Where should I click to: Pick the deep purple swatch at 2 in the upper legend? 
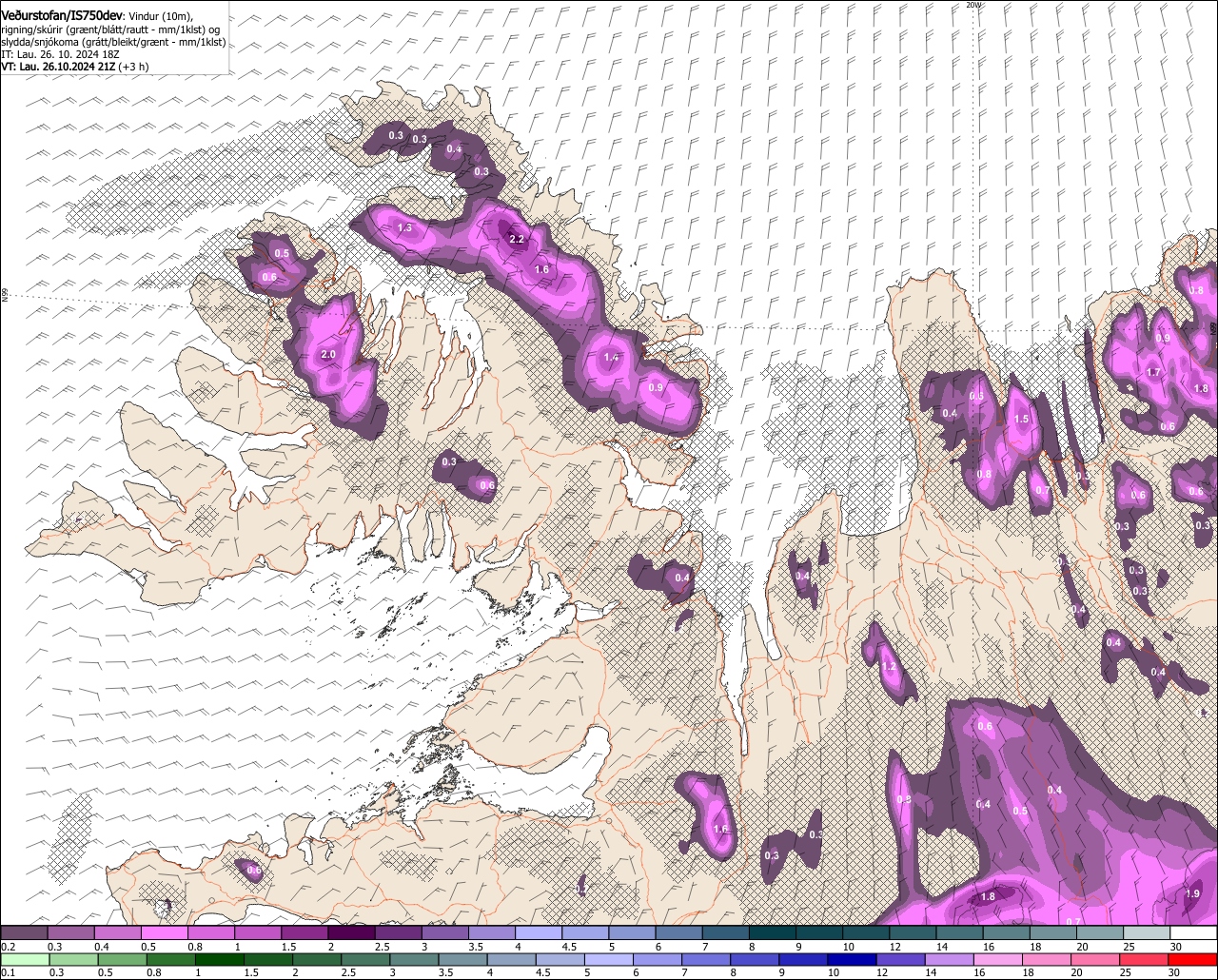351,933
